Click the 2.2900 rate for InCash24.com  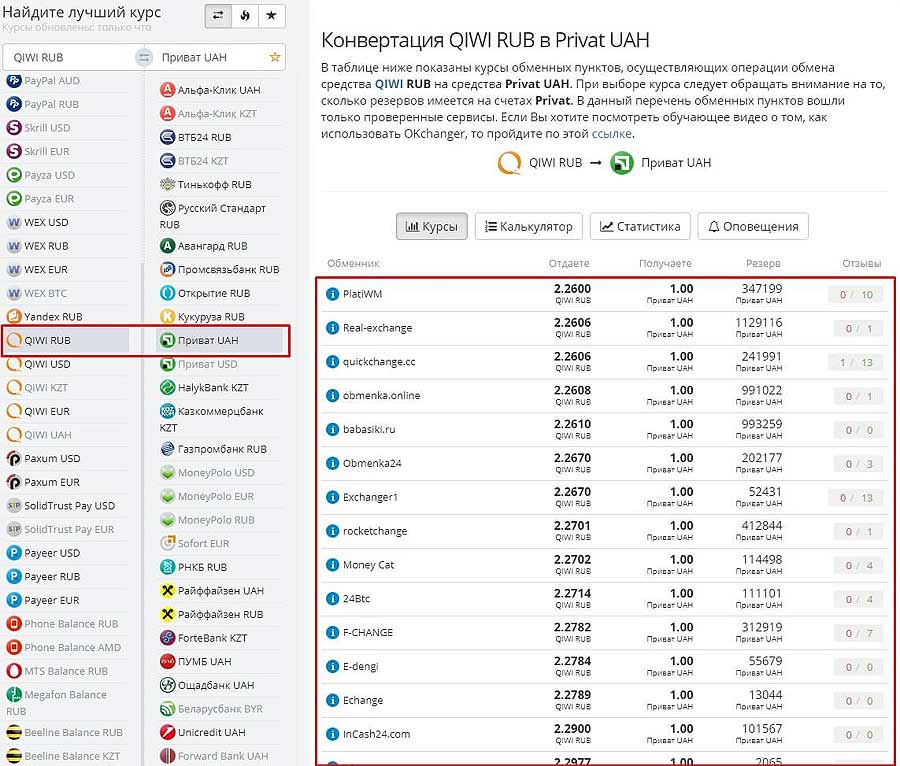click(572, 729)
